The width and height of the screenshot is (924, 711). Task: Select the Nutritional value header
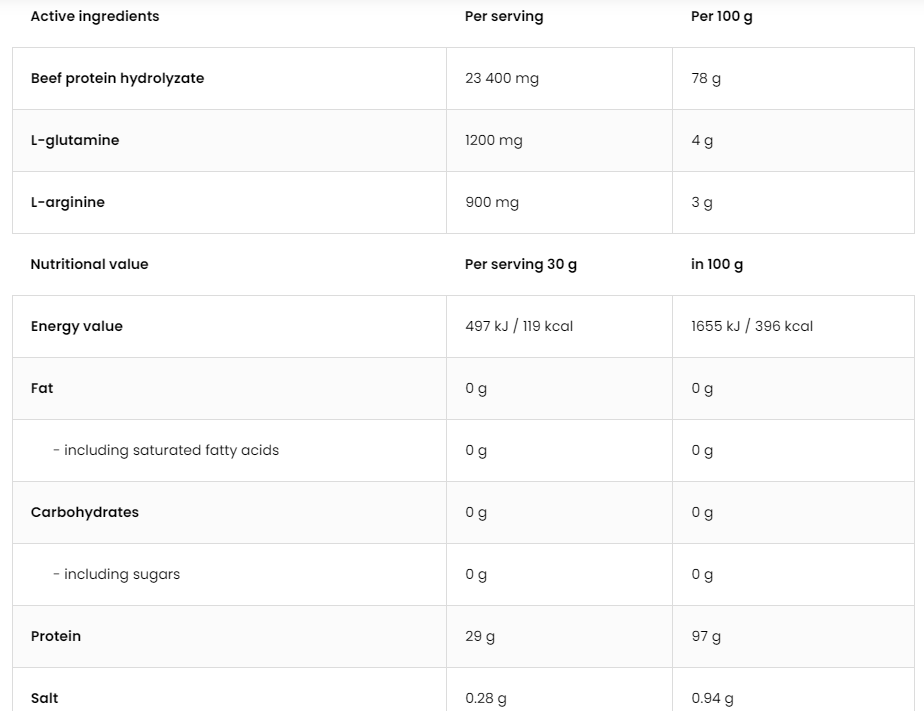[x=89, y=264]
